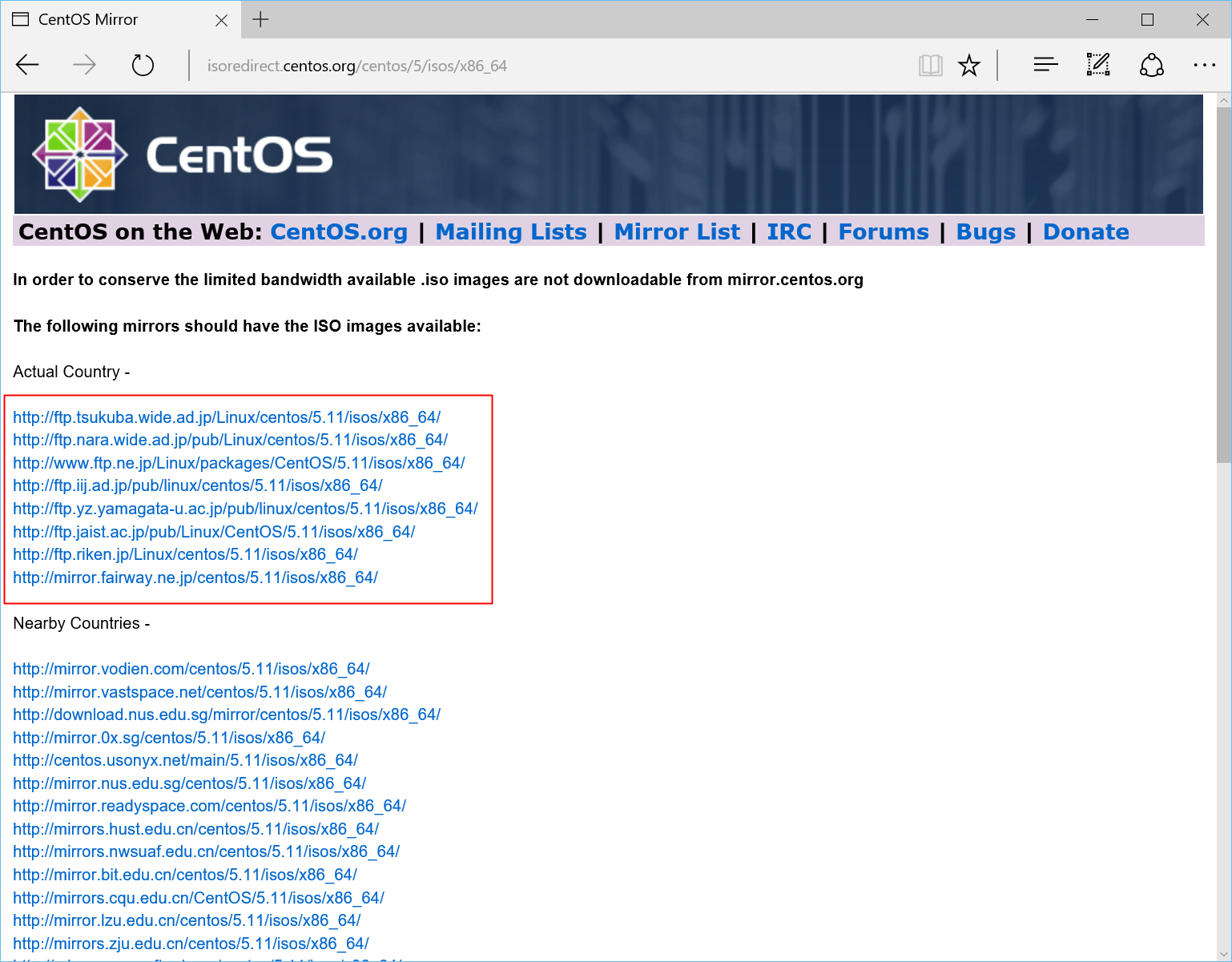Maximize the Edge browser window
Image resolution: width=1232 pixels, height=962 pixels.
coord(1147,19)
